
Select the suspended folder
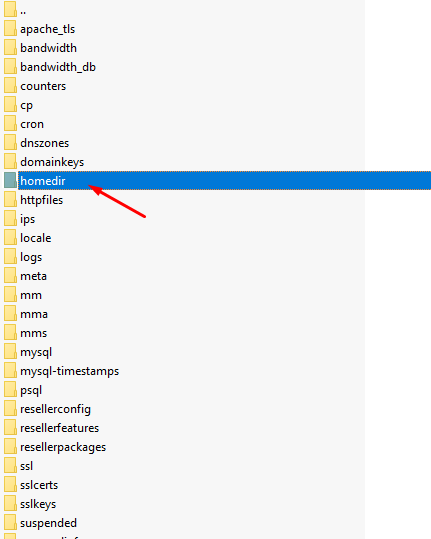(x=48, y=523)
